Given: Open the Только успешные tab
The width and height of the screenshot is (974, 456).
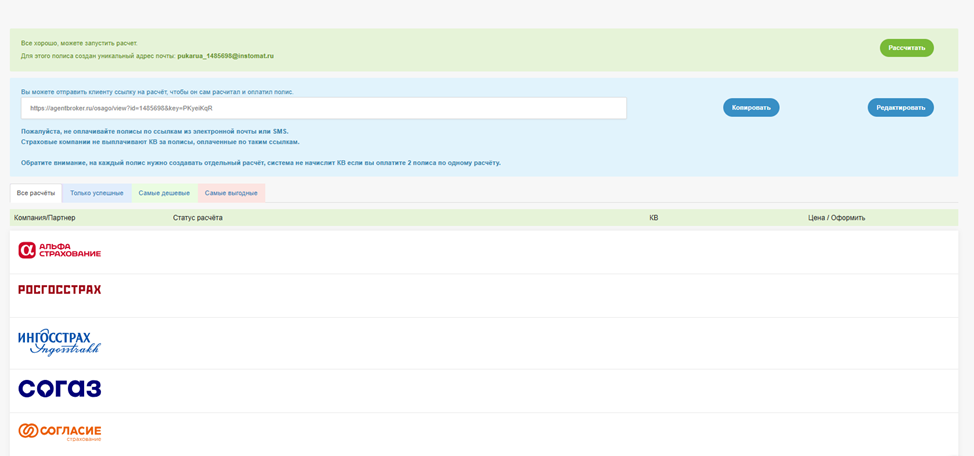Looking at the screenshot, I should (x=97, y=193).
